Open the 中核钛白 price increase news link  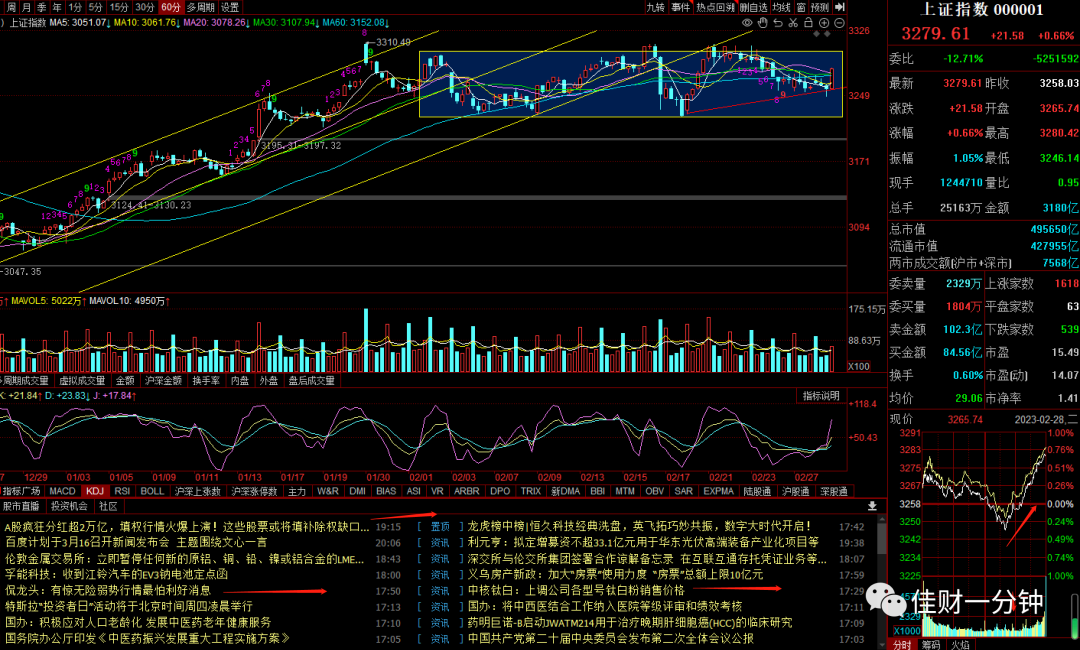pos(577,590)
